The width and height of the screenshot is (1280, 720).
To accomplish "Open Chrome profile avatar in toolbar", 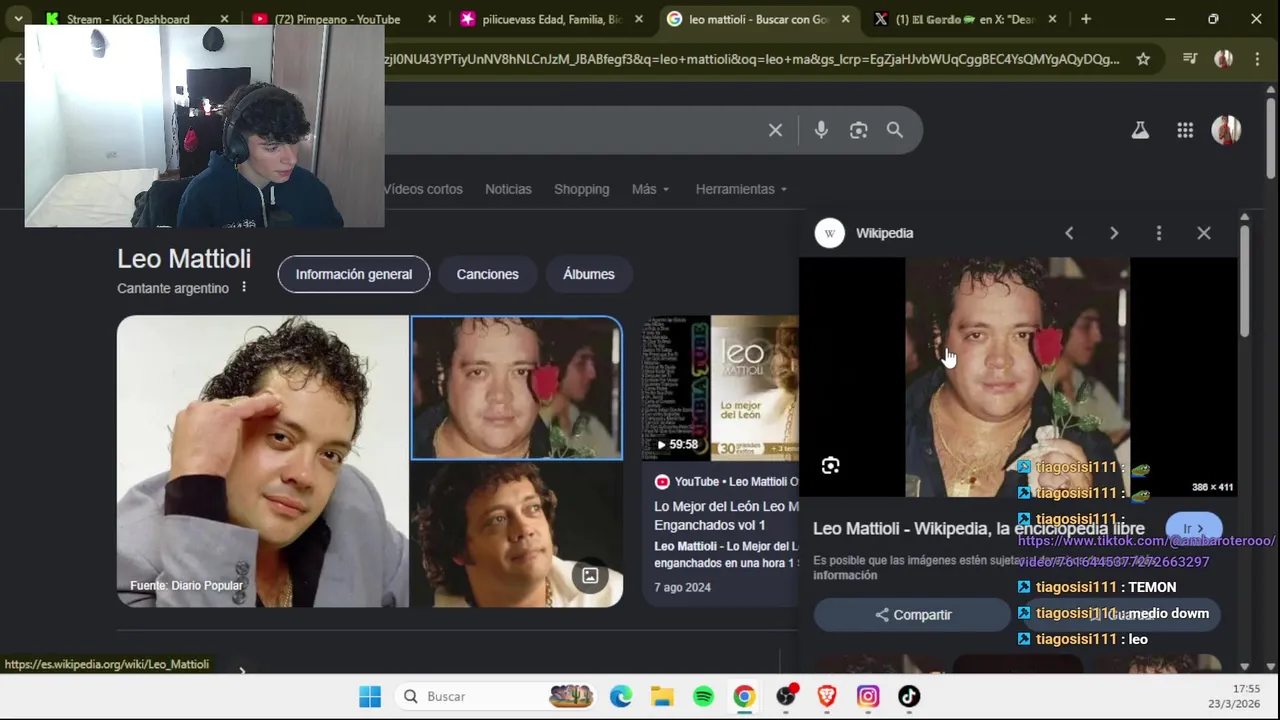I will pos(1223,59).
